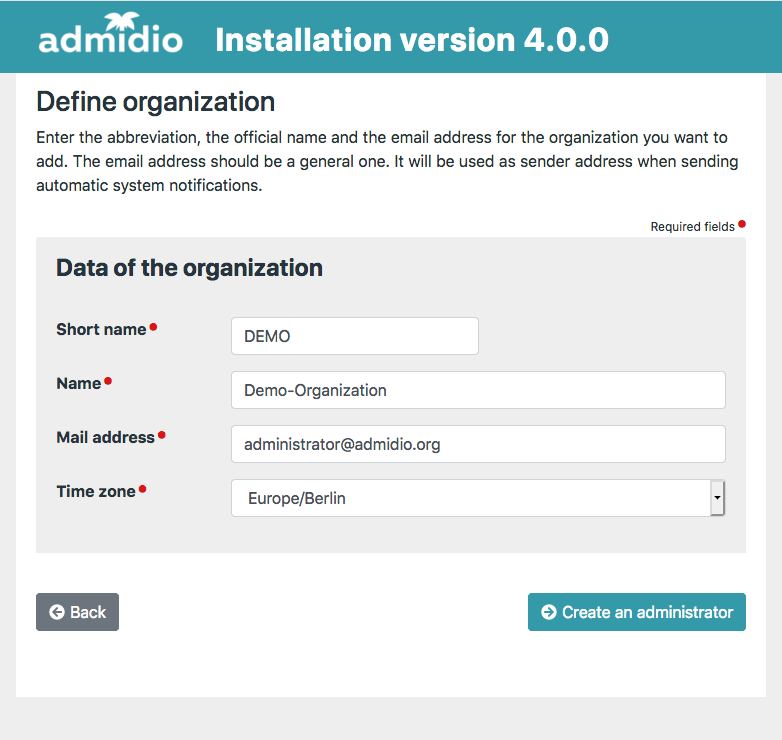Viewport: 782px width, 740px height.
Task: Open the Time zone dropdown arrow
Action: pyautogui.click(x=717, y=498)
